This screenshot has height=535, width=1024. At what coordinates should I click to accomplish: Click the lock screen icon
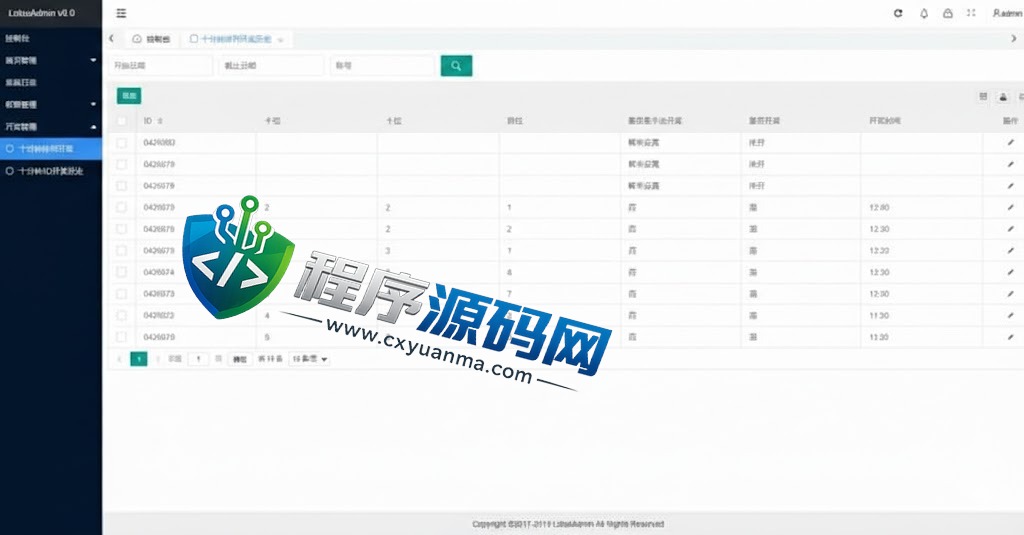coord(948,13)
